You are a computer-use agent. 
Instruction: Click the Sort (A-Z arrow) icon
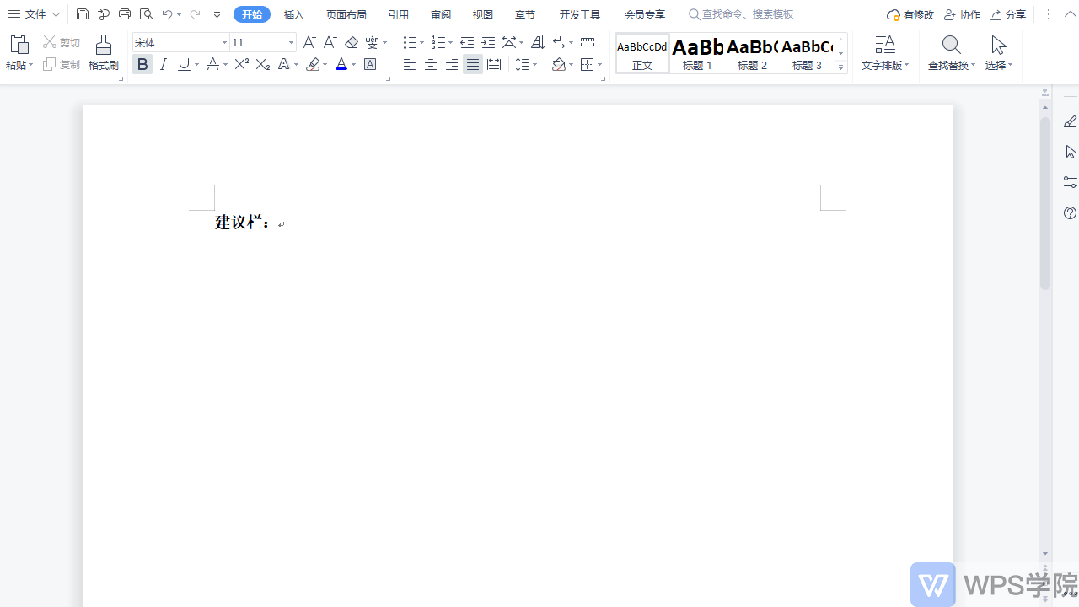point(538,43)
